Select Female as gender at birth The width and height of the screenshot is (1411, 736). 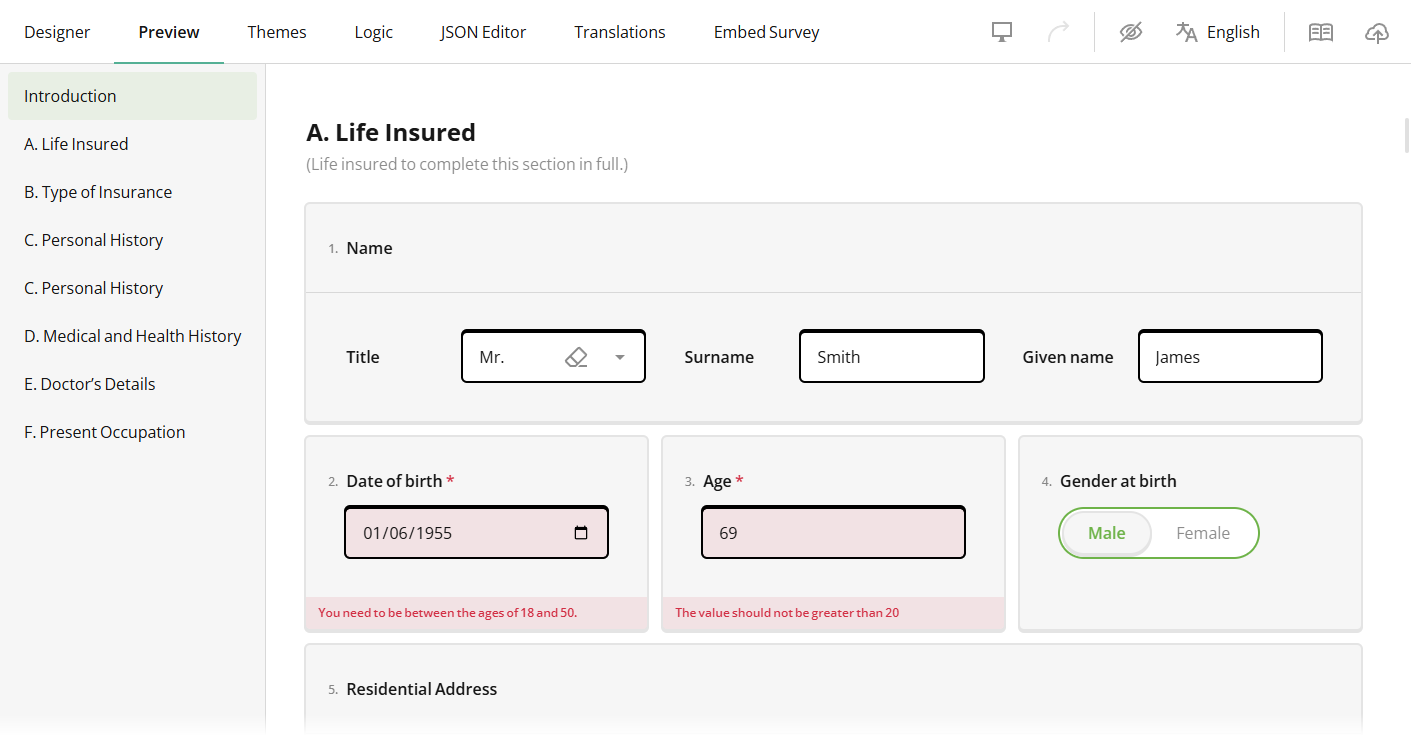point(1203,532)
